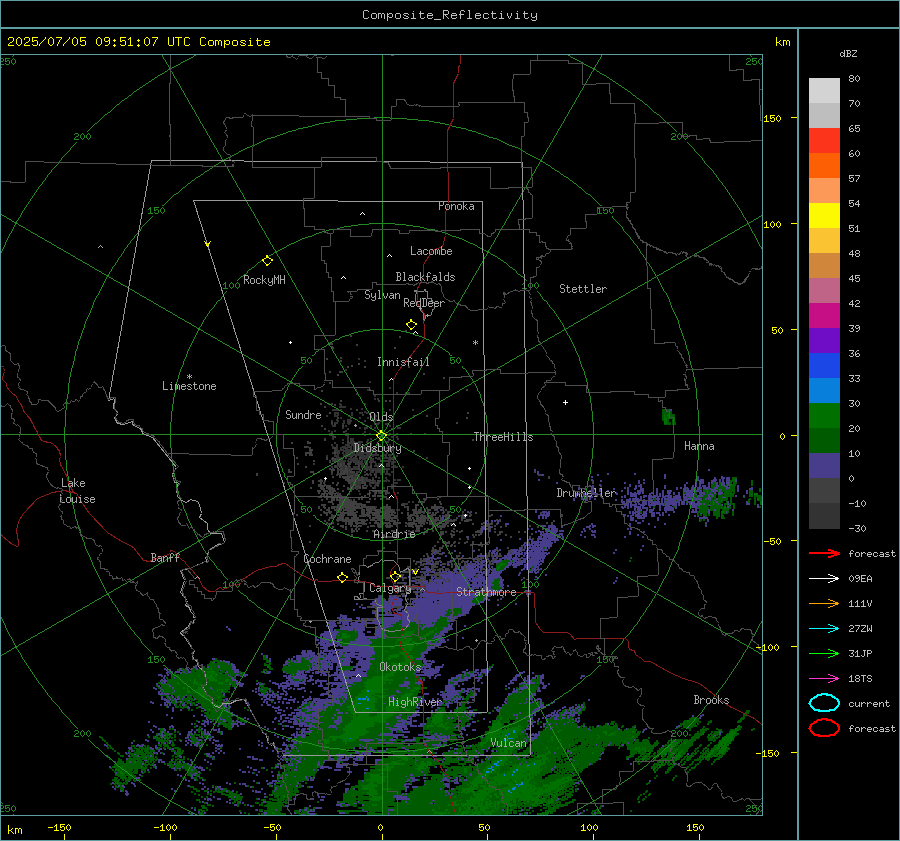Click the white 09EA arrow icon

[824, 579]
